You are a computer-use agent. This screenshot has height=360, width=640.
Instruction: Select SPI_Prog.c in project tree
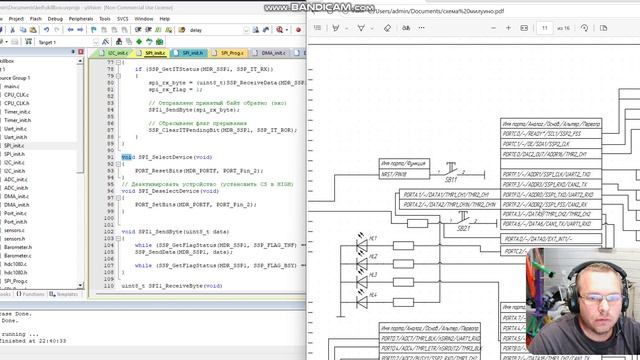coord(16,281)
